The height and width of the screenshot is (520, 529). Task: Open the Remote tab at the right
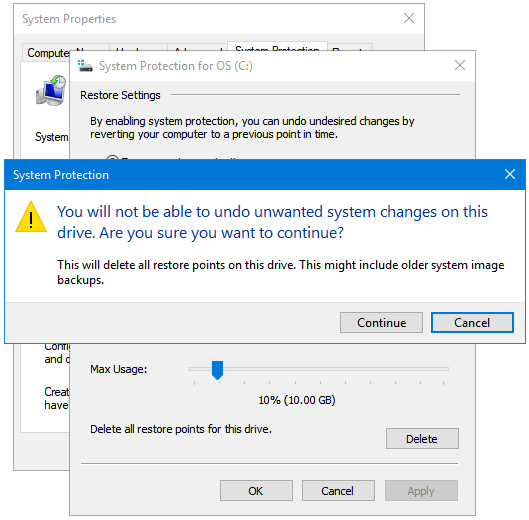(350, 47)
